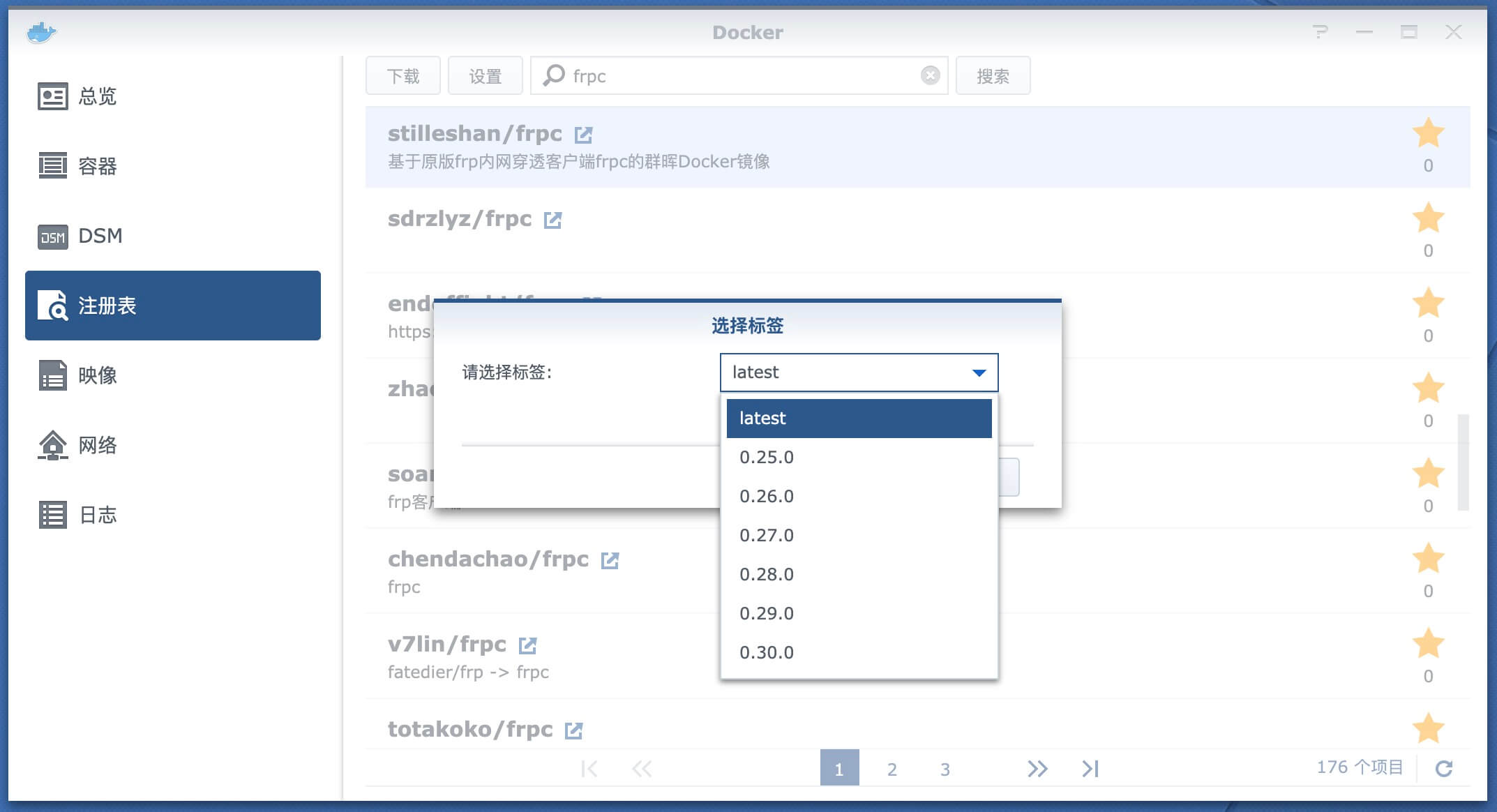Select tag 0.30.0 from list
Viewport: 1497px width, 812px height.
click(x=767, y=652)
